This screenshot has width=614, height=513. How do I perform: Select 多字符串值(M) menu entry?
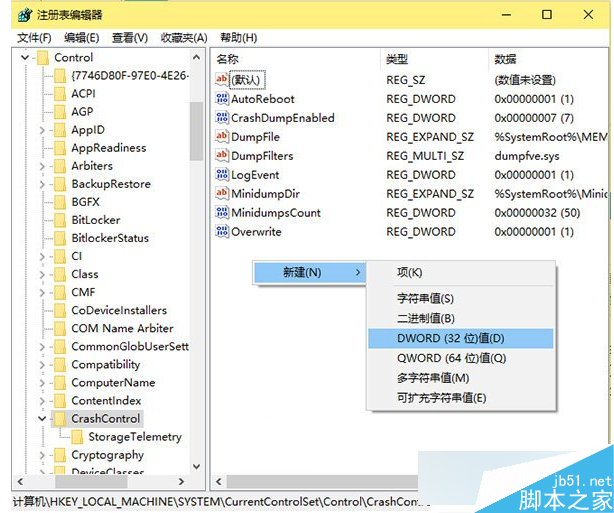click(x=460, y=378)
